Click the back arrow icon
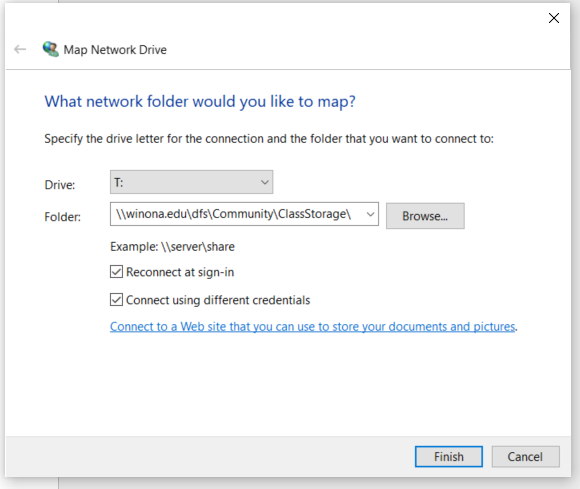 tap(20, 49)
